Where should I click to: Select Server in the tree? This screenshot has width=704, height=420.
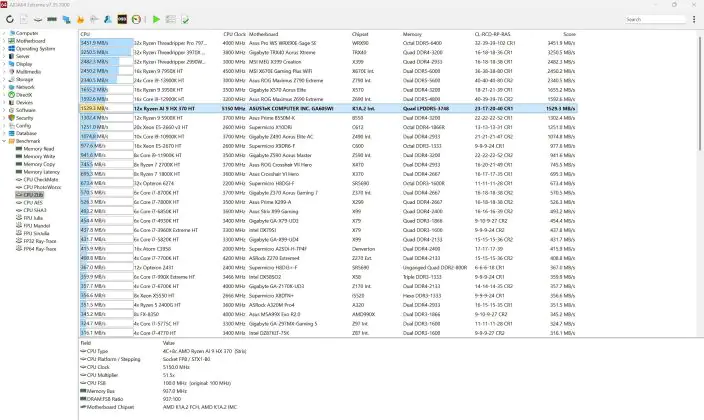coord(22,56)
